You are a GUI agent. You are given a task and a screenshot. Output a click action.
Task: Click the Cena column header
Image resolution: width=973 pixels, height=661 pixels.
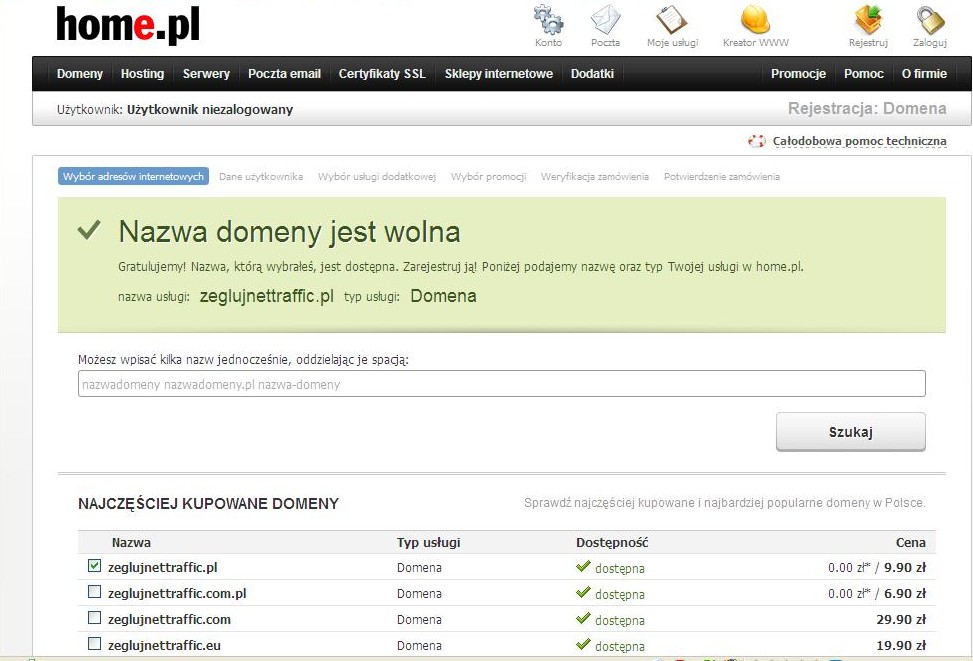pyautogui.click(x=910, y=542)
